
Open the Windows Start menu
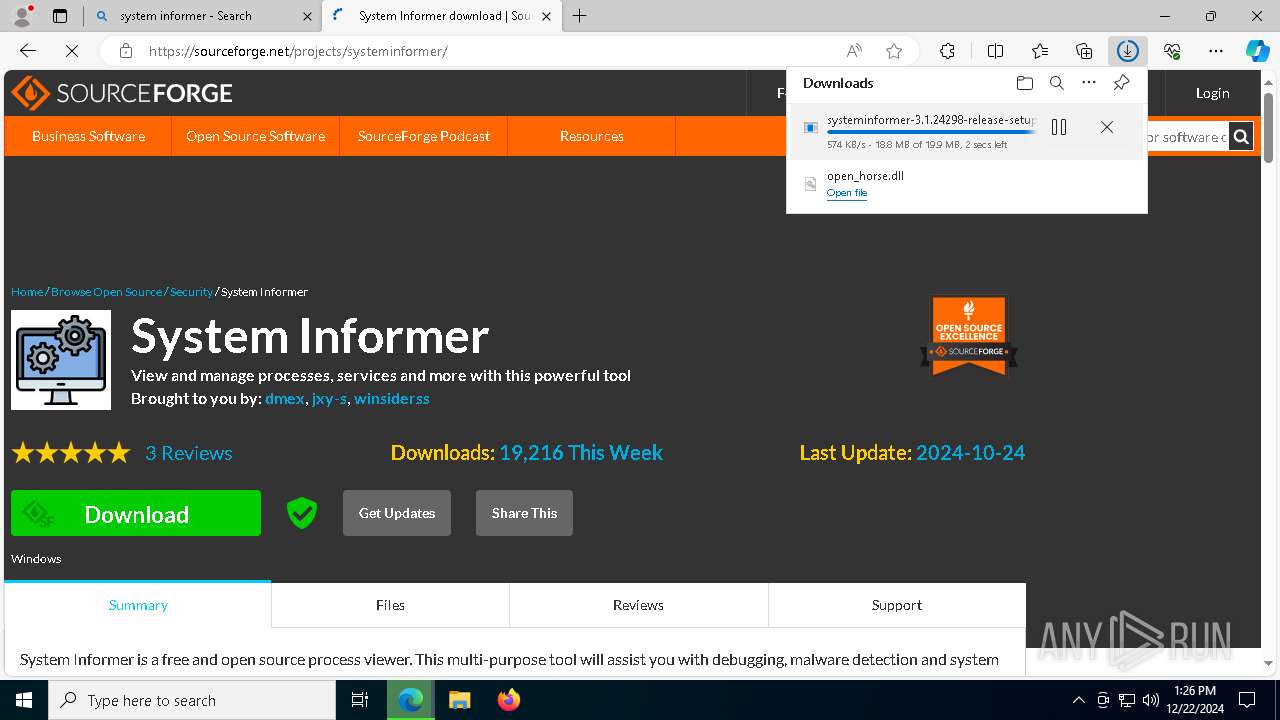tap(24, 700)
